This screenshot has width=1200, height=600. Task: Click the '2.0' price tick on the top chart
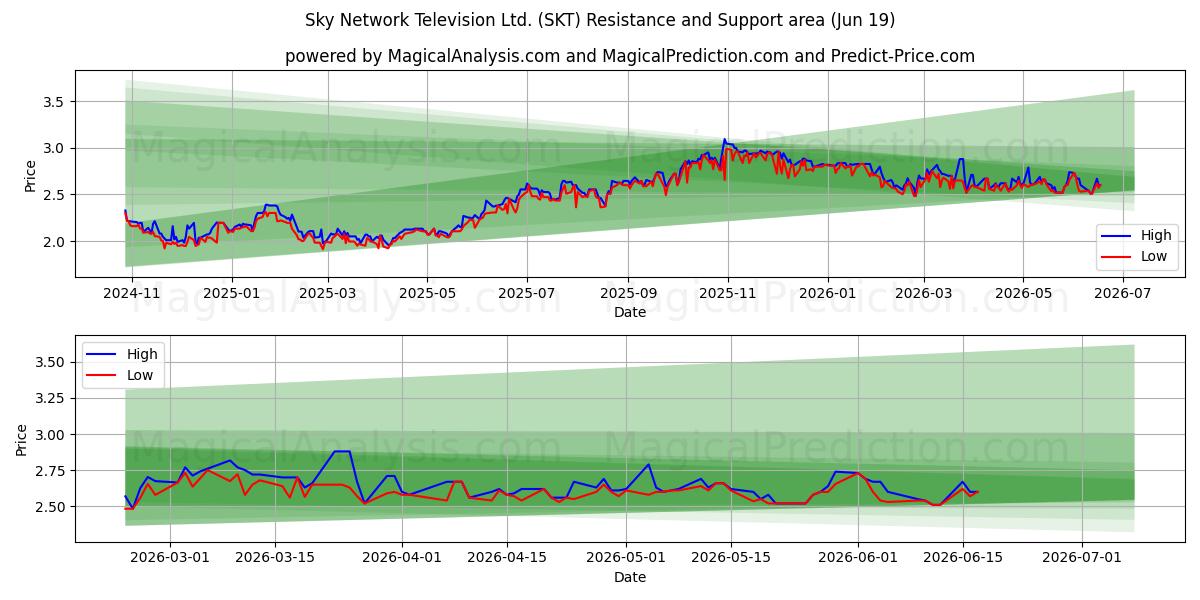(x=54, y=242)
